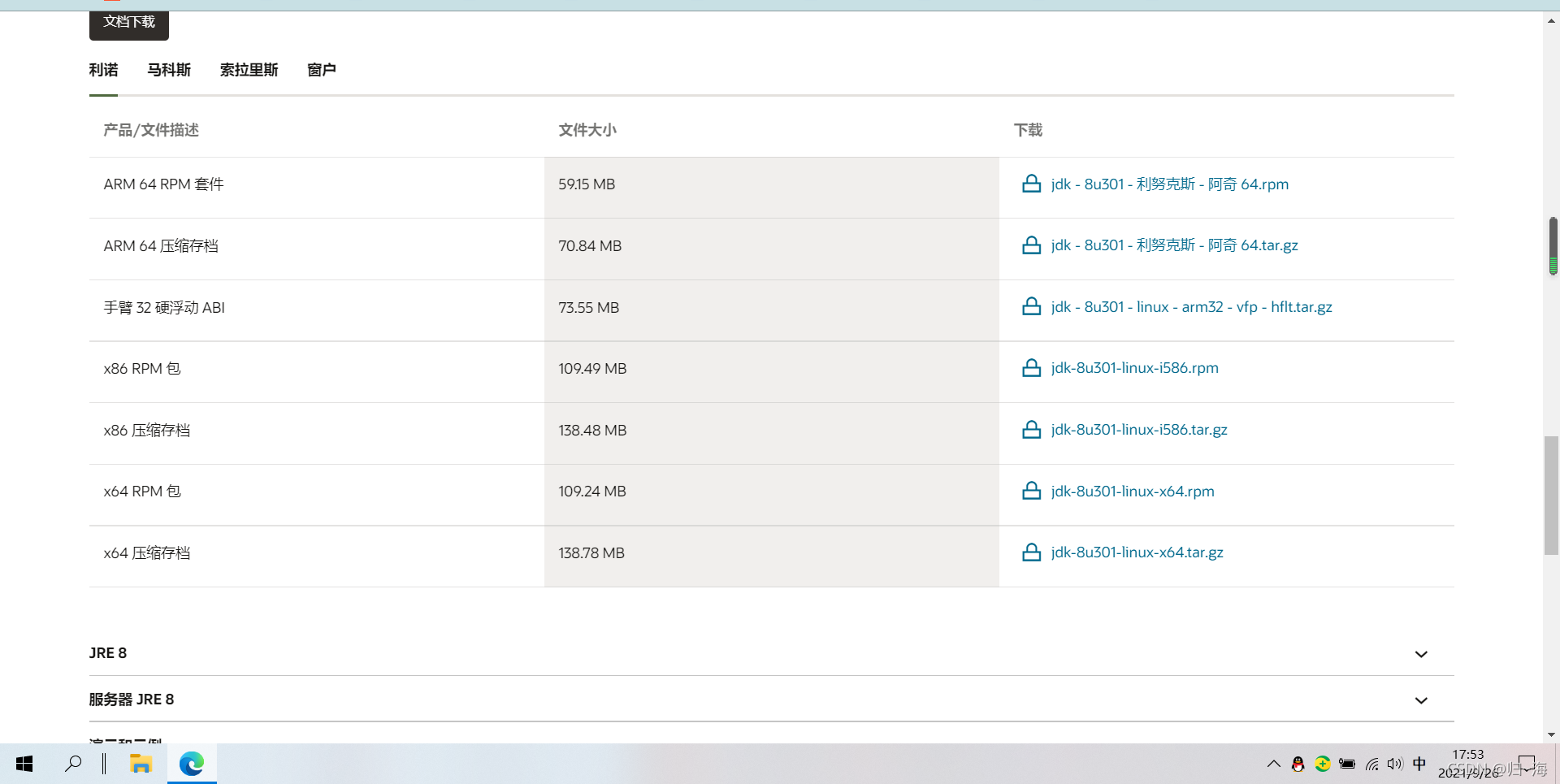Download jdk-8u301-linux-x64.rpm link
The height and width of the screenshot is (784, 1560).
coord(1133,491)
